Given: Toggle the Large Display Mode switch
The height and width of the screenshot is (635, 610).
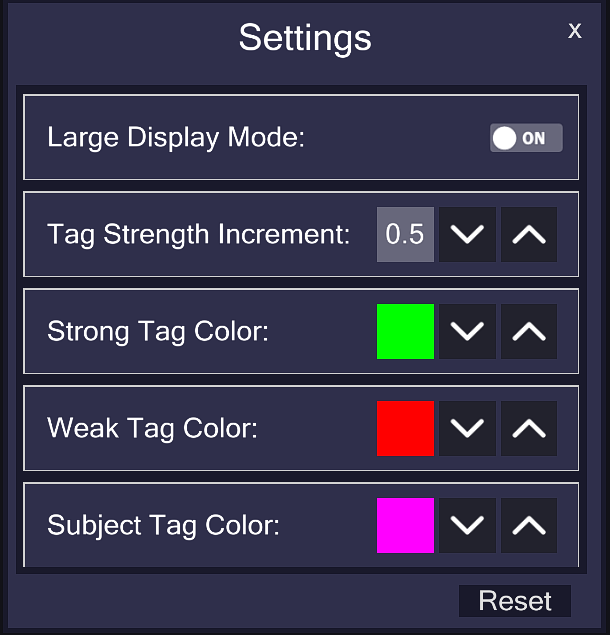Looking at the screenshot, I should click(x=526, y=138).
